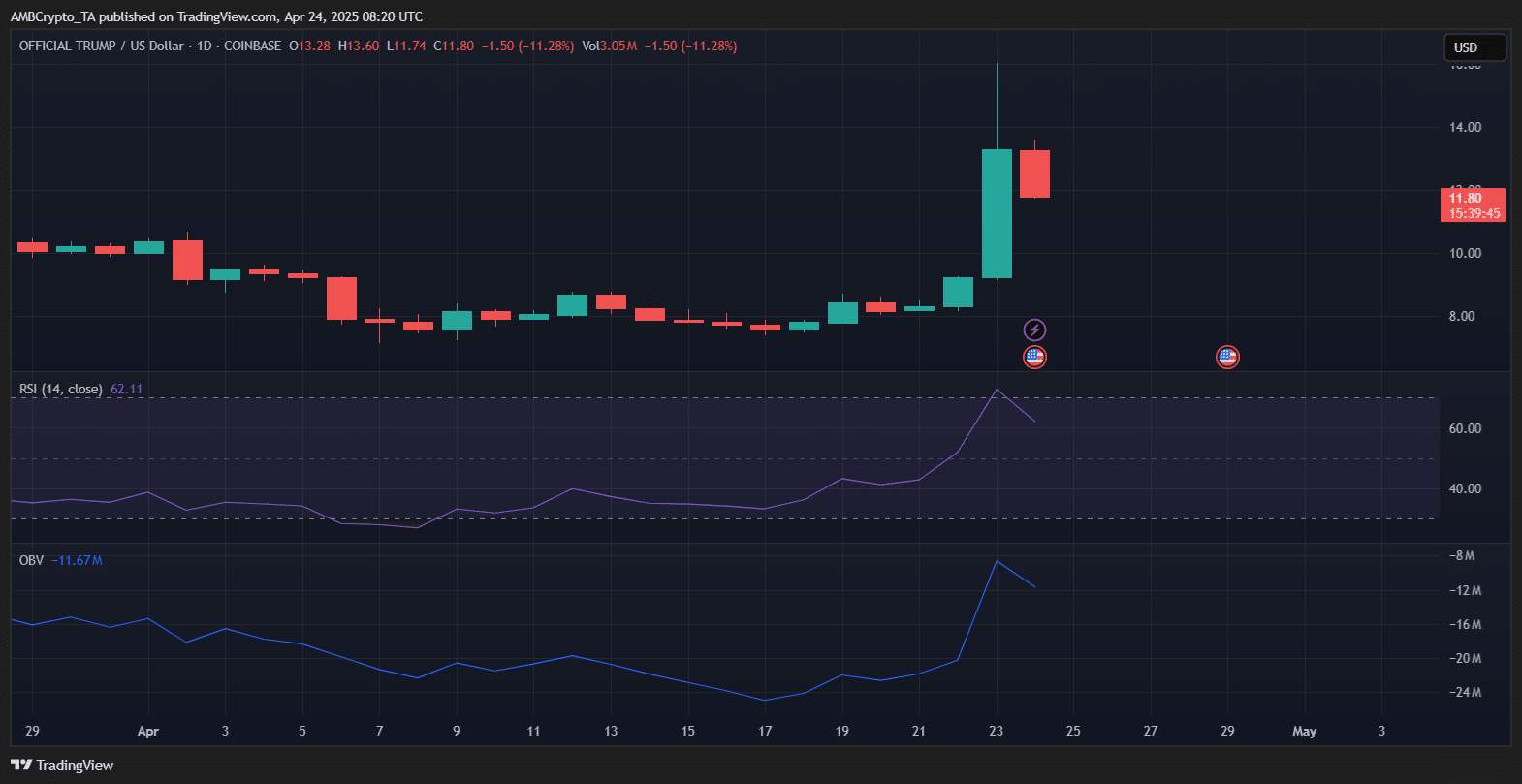The width and height of the screenshot is (1522, 784).
Task: Click the −12 M OBV axis label
Action: [x=1465, y=590]
